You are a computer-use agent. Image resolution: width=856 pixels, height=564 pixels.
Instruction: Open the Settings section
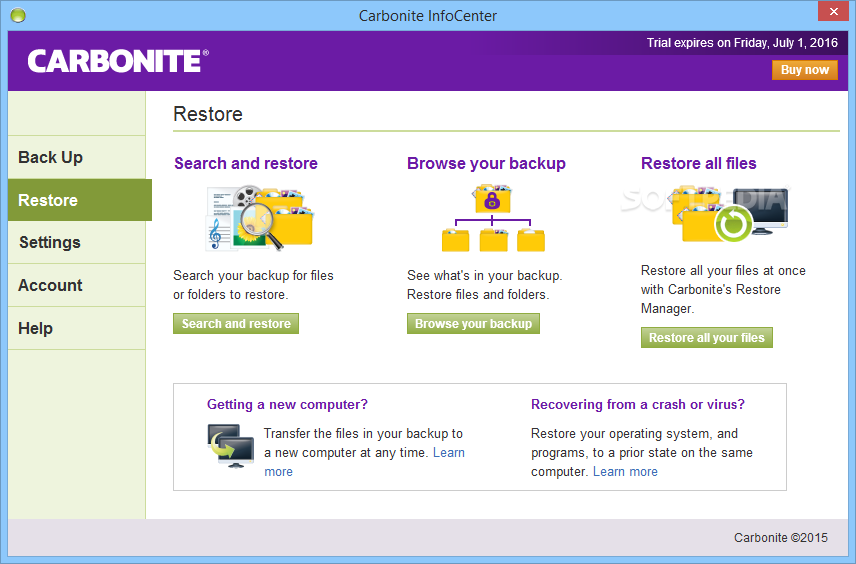[x=77, y=242]
